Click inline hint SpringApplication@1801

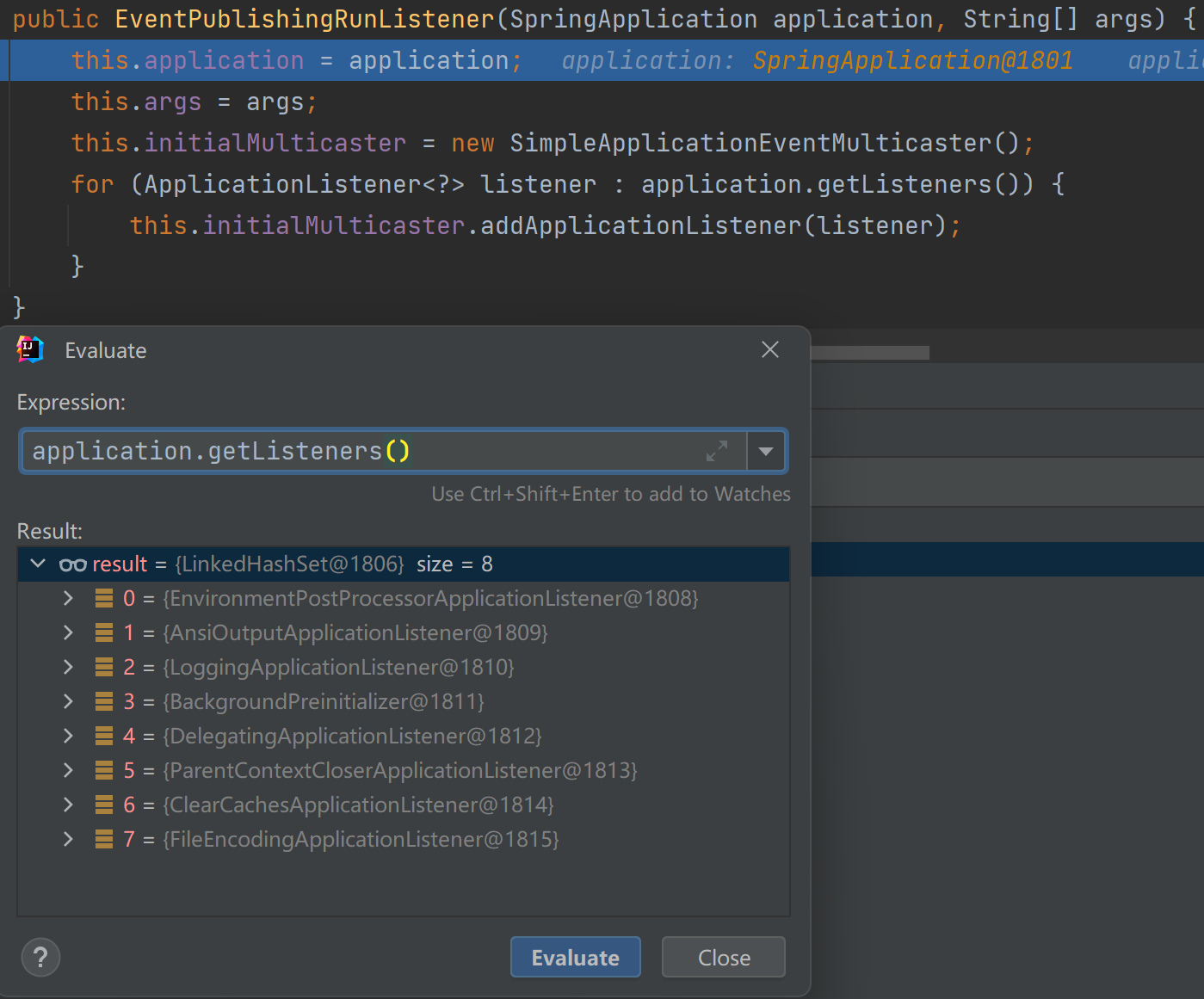tap(913, 60)
